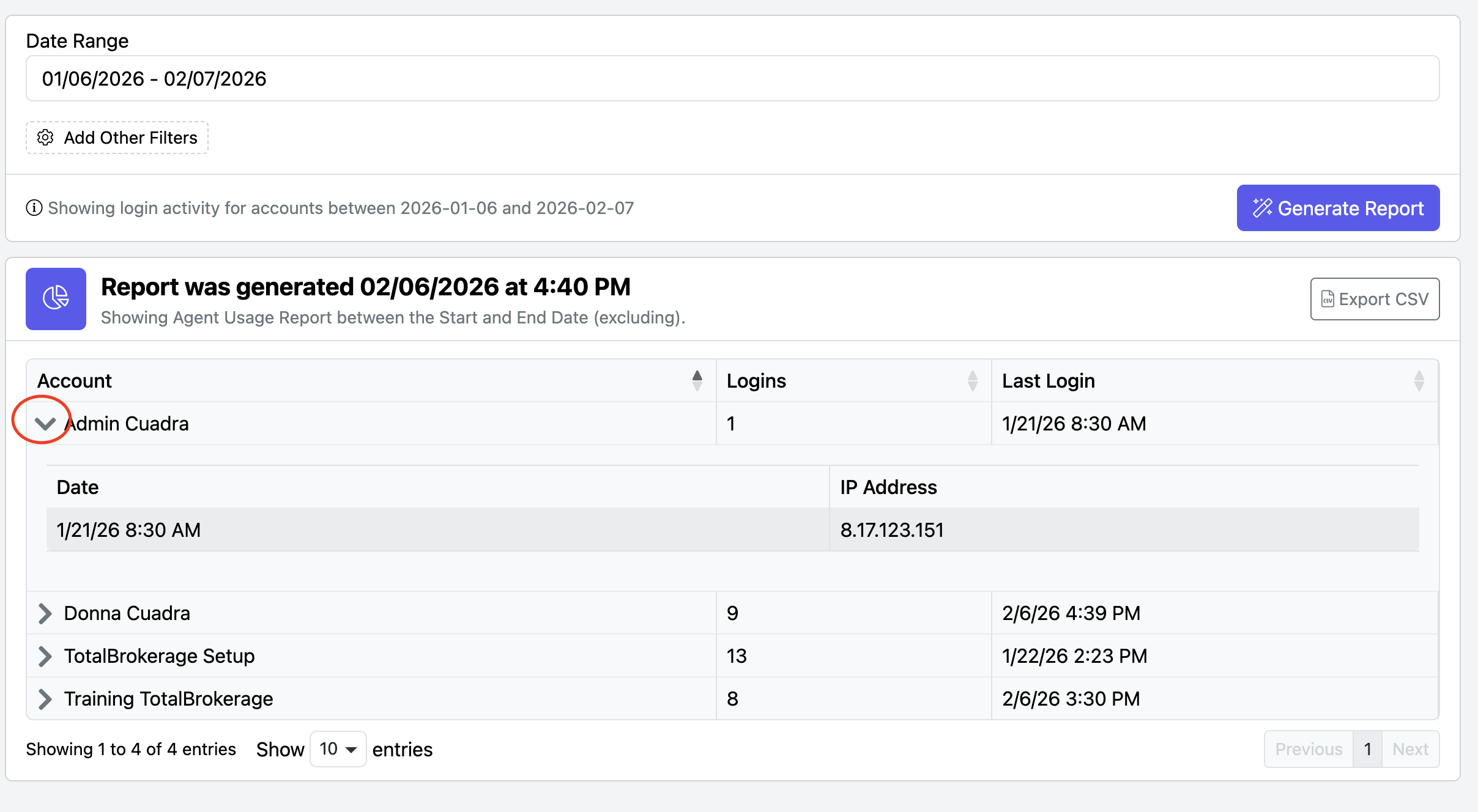
Task: Sort table by Account column arrows
Action: tap(697, 380)
